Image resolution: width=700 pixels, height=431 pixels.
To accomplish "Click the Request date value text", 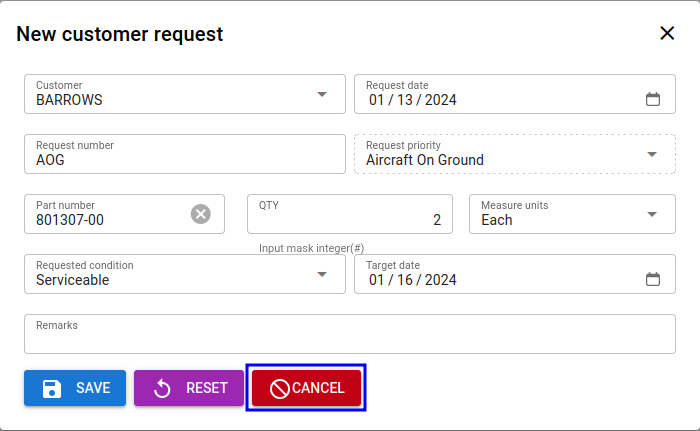I will pyautogui.click(x=412, y=100).
